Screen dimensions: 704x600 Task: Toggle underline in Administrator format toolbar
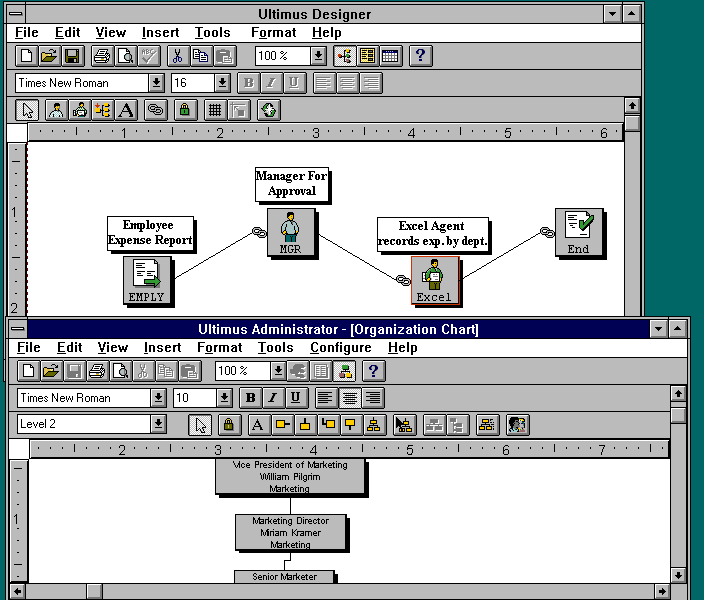pyautogui.click(x=295, y=398)
